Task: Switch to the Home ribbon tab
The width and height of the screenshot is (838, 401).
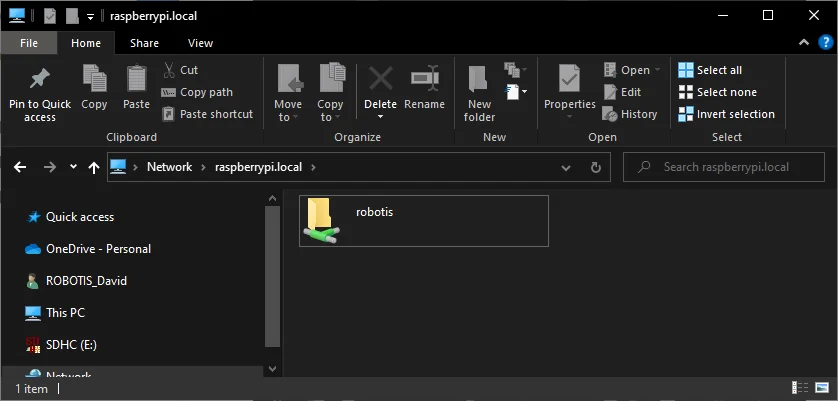Action: pos(86,43)
